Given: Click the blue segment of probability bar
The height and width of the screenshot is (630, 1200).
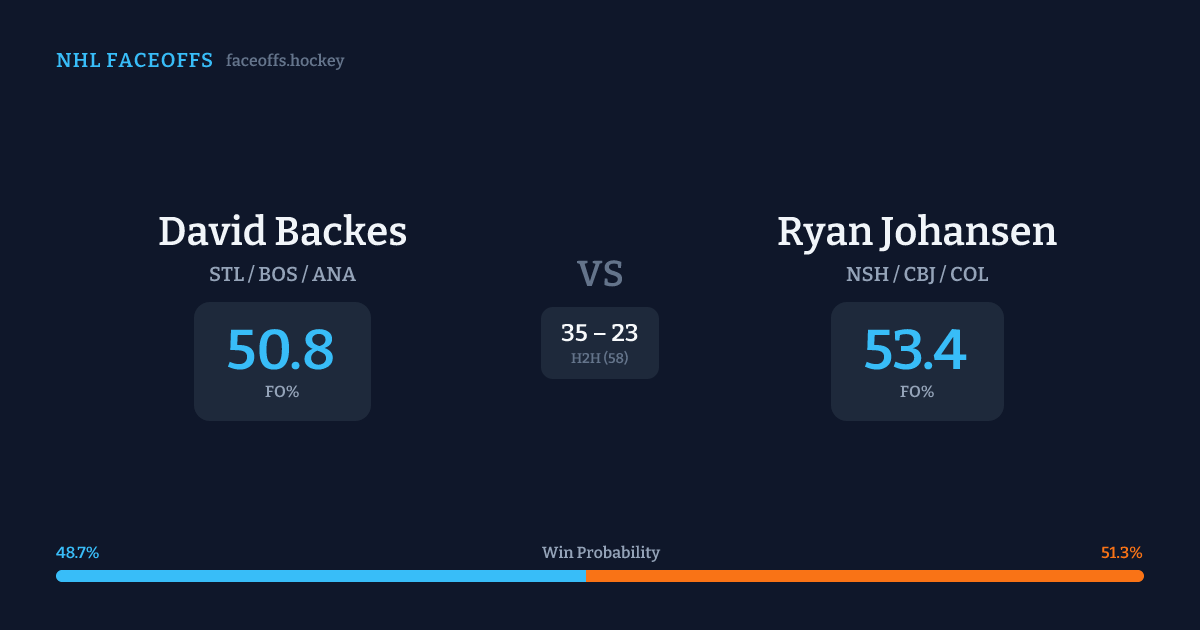Looking at the screenshot, I should pos(320,576).
